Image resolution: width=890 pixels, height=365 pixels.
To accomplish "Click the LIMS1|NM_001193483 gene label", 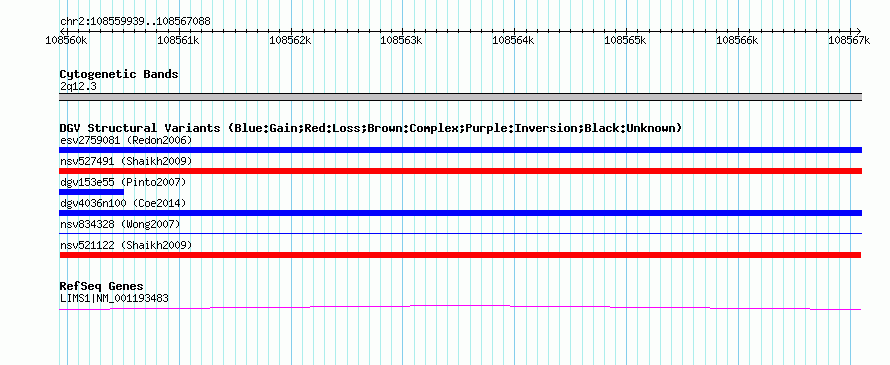I will (x=114, y=298).
